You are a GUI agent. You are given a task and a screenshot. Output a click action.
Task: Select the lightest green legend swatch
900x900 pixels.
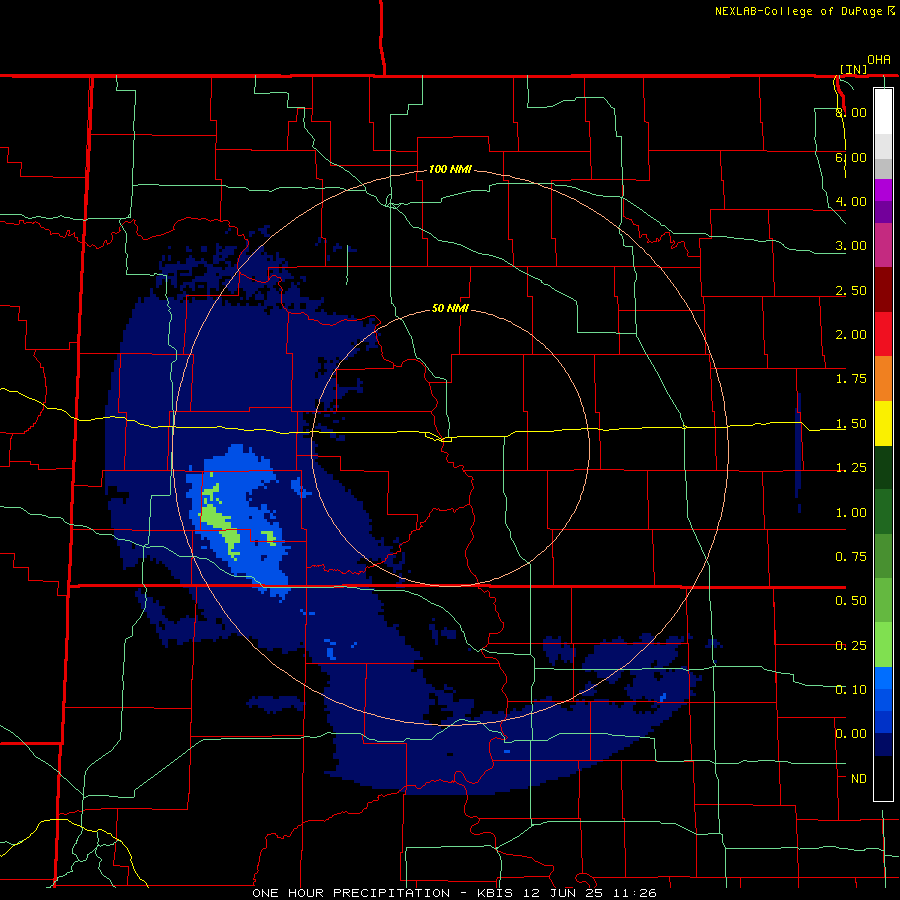(883, 645)
